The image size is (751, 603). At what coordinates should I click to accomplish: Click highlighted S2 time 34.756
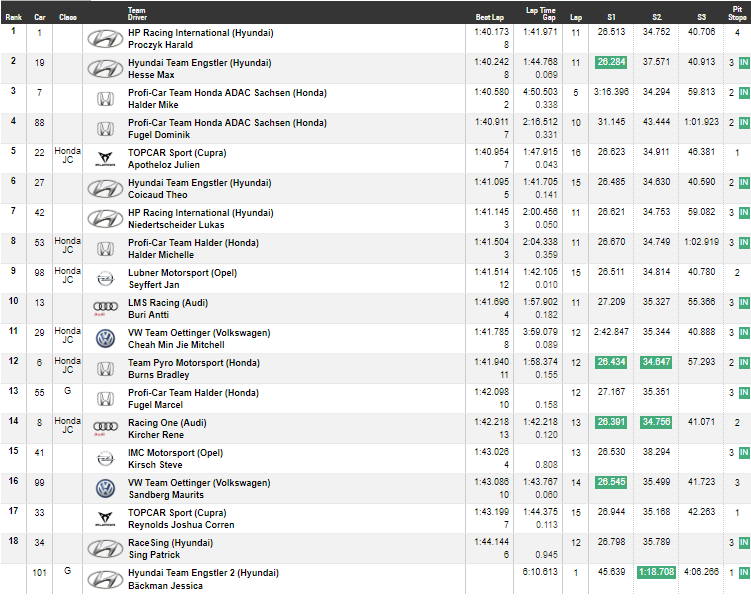pyautogui.click(x=656, y=422)
